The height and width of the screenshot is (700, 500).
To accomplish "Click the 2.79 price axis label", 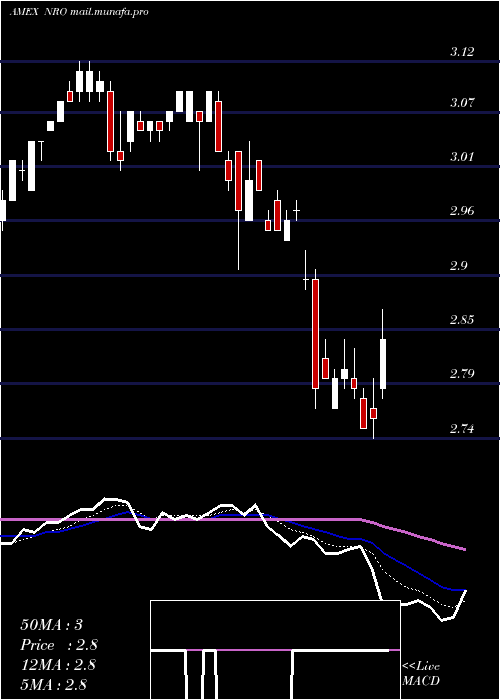I will (x=461, y=374).
